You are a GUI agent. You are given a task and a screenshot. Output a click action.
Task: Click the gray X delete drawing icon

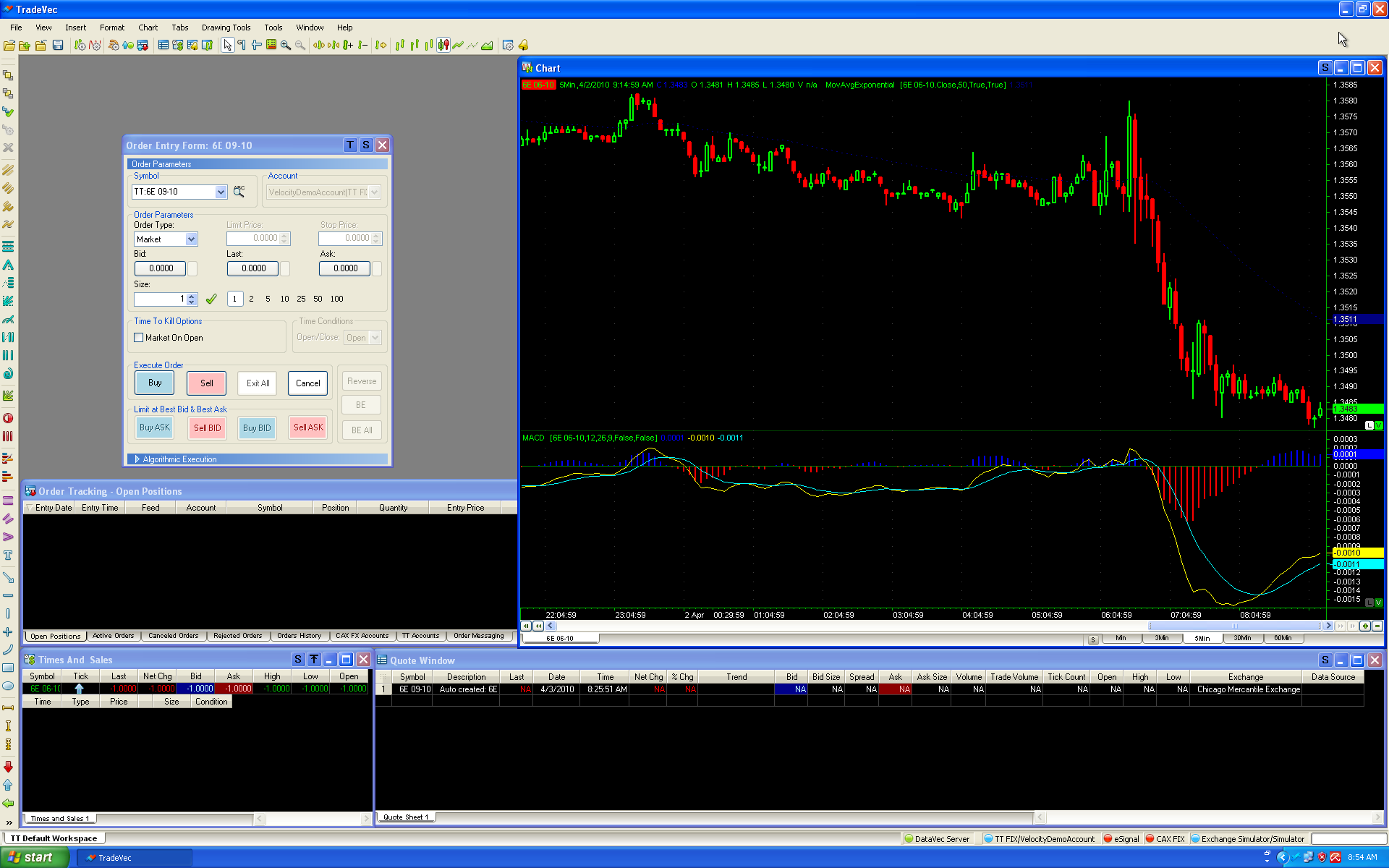(8, 148)
